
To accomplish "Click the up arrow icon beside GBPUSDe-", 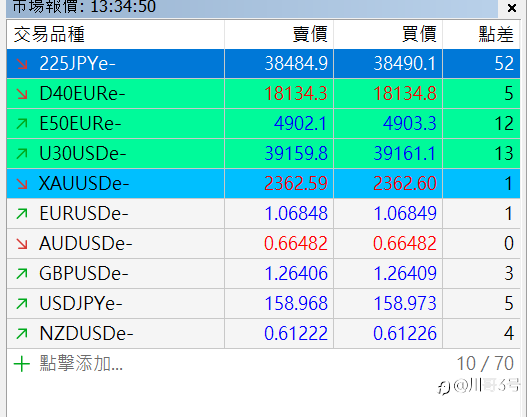I will coord(22,274).
